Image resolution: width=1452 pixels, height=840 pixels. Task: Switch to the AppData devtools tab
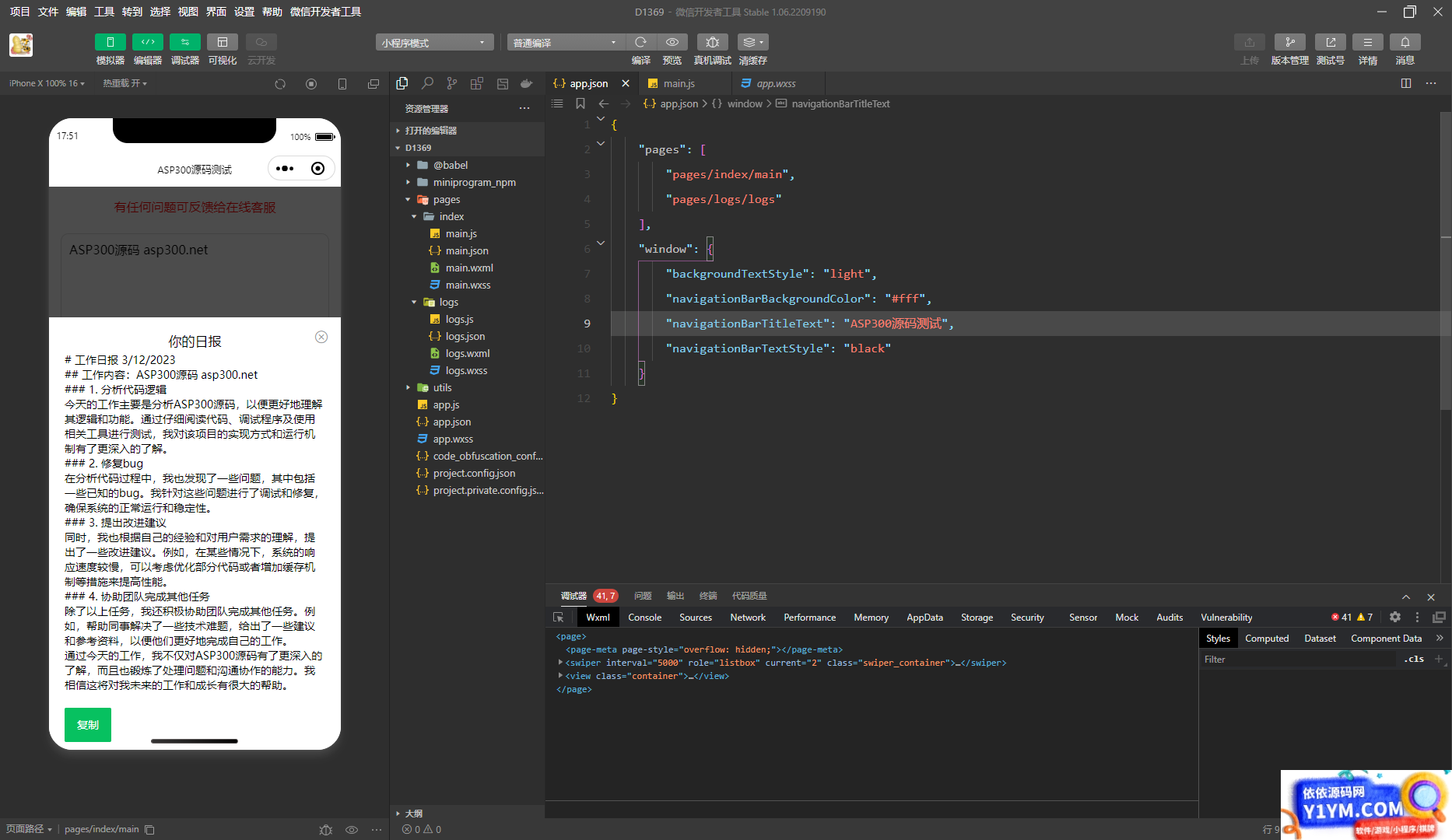(924, 618)
